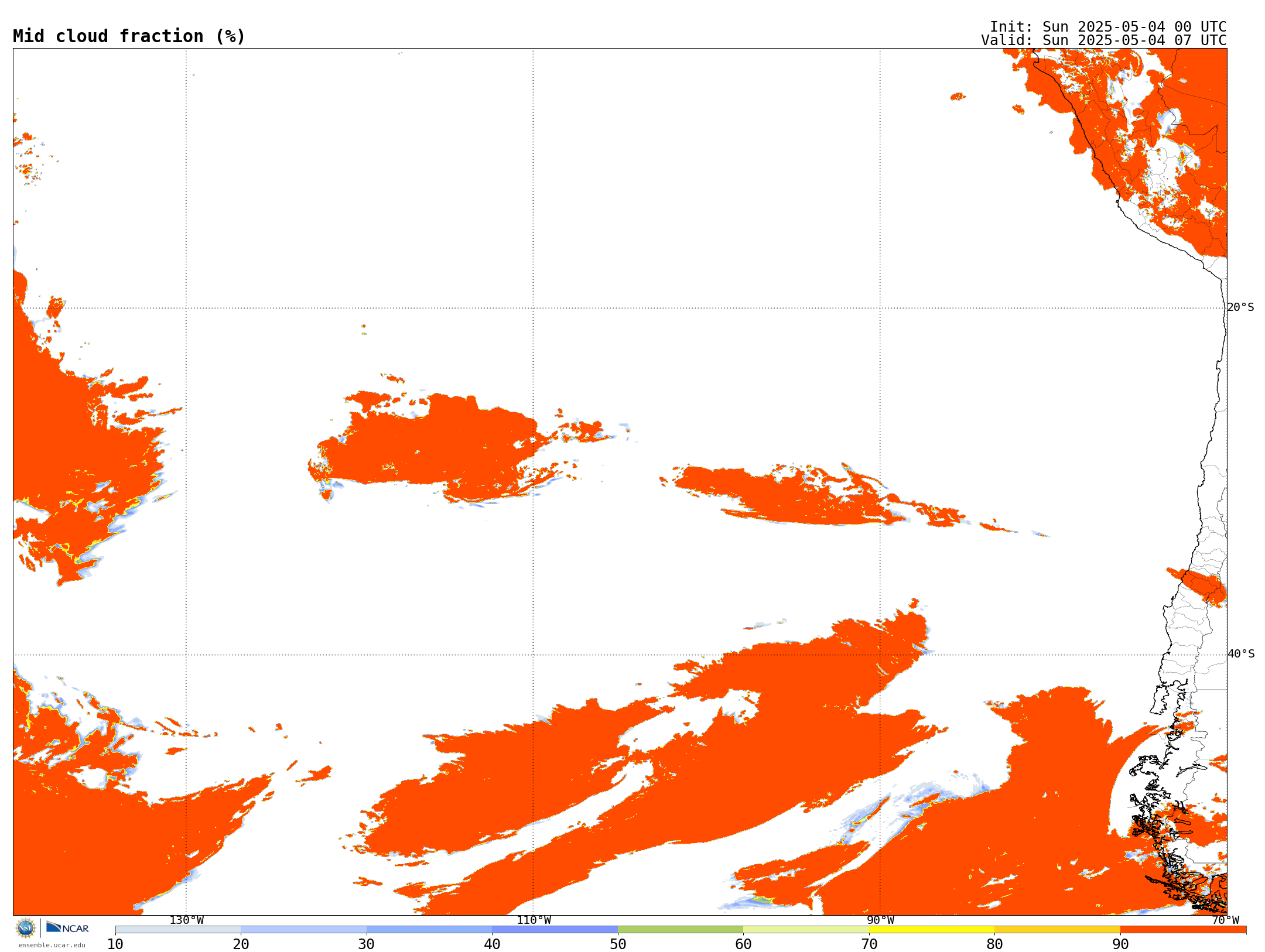Click colorbar tick label '60'
The height and width of the screenshot is (952, 1265).
click(x=743, y=944)
